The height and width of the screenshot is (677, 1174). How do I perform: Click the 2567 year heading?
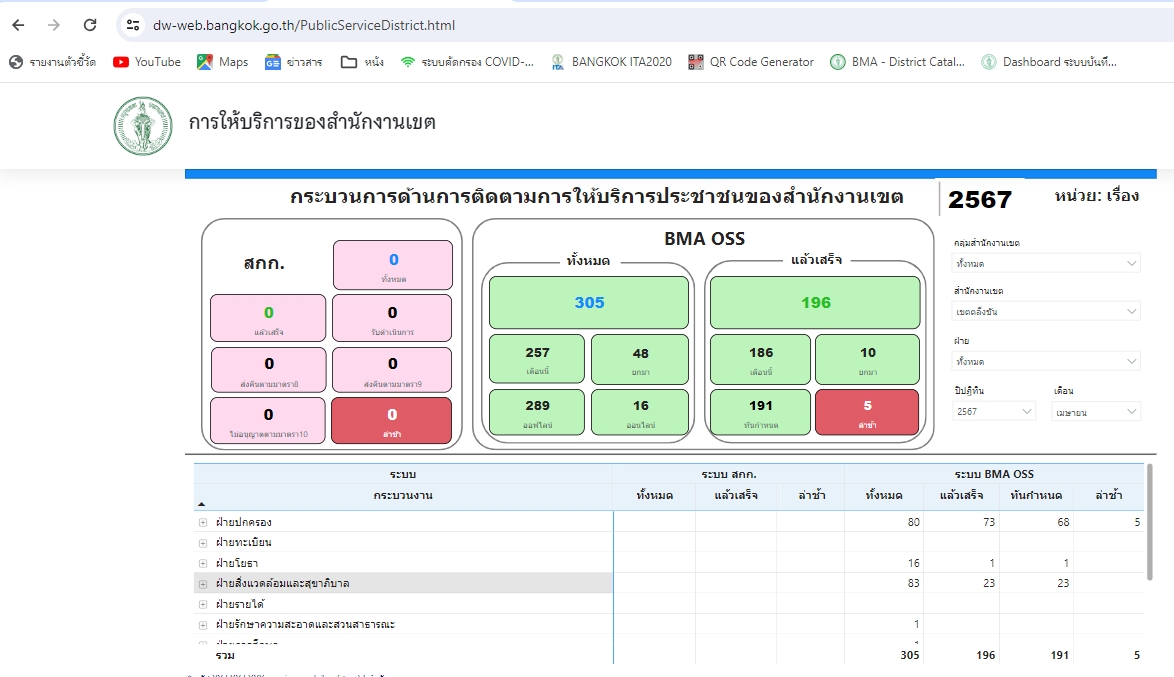click(x=979, y=200)
